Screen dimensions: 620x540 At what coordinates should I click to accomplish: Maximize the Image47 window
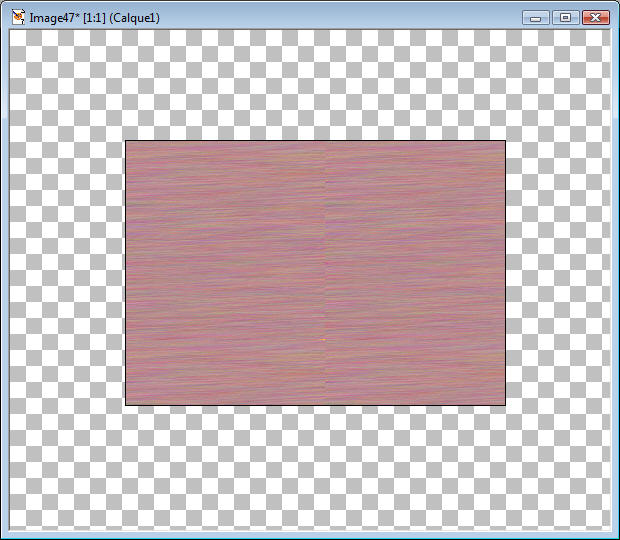click(x=565, y=18)
